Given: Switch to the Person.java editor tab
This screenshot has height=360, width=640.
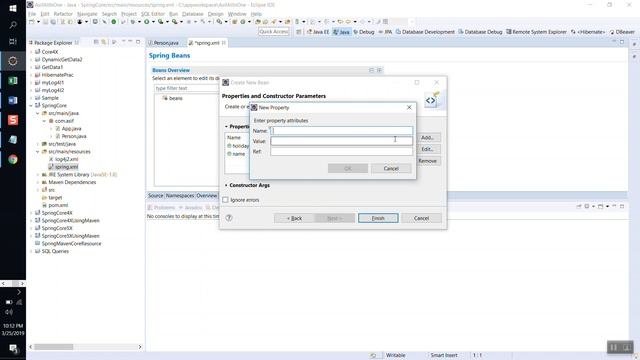Looking at the screenshot, I should [166, 43].
